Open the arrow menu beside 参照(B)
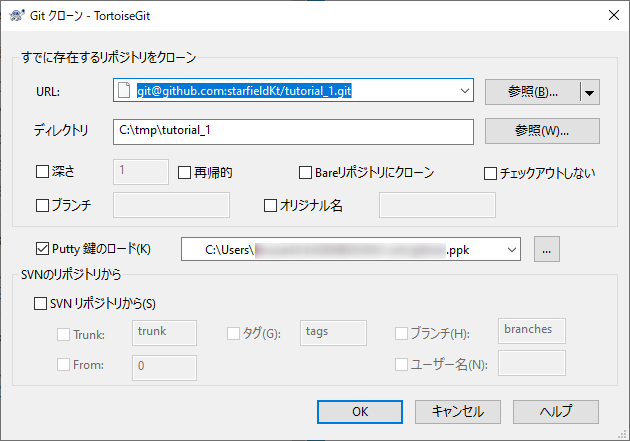Viewport: 630px width, 441px height. [x=590, y=92]
